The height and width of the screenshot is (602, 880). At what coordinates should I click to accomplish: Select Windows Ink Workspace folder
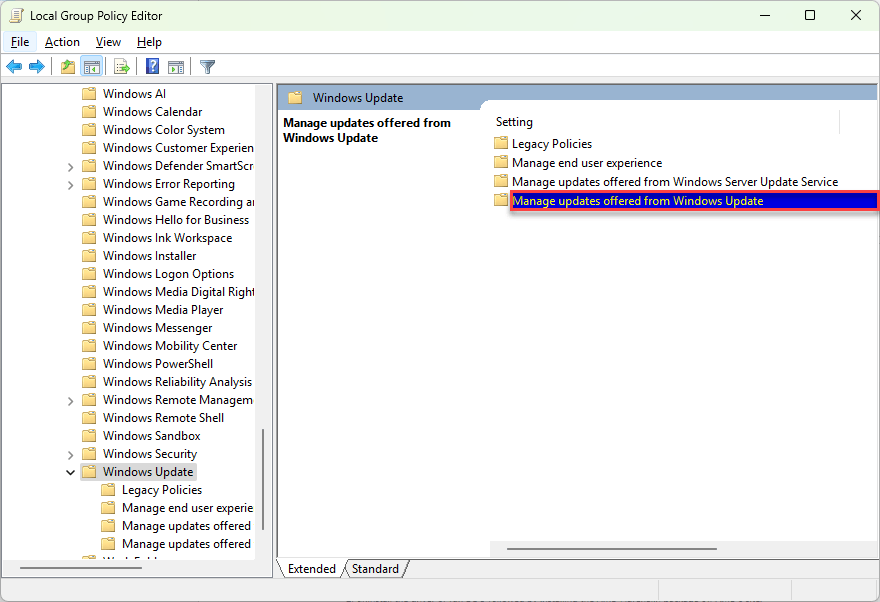pos(167,238)
